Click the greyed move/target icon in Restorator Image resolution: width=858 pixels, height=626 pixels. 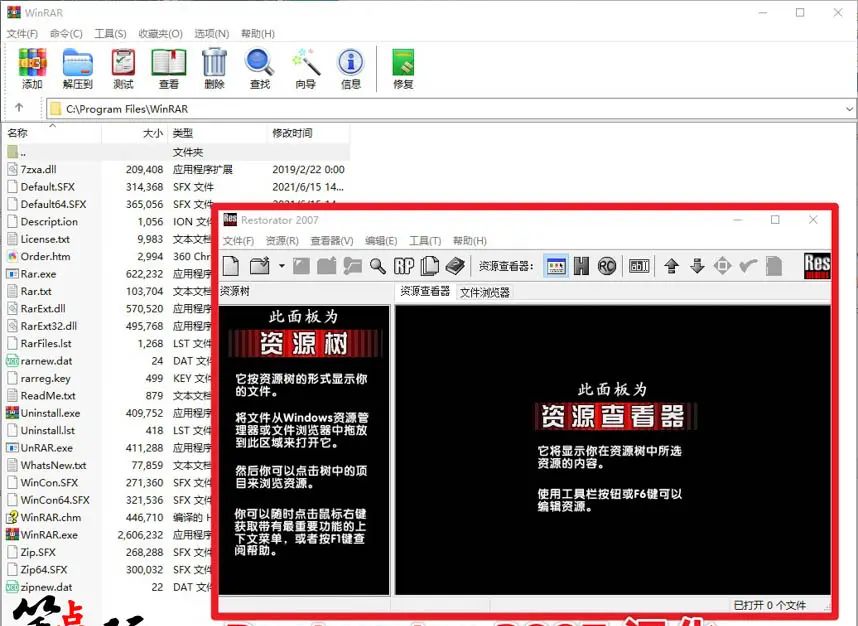pyautogui.click(x=722, y=266)
